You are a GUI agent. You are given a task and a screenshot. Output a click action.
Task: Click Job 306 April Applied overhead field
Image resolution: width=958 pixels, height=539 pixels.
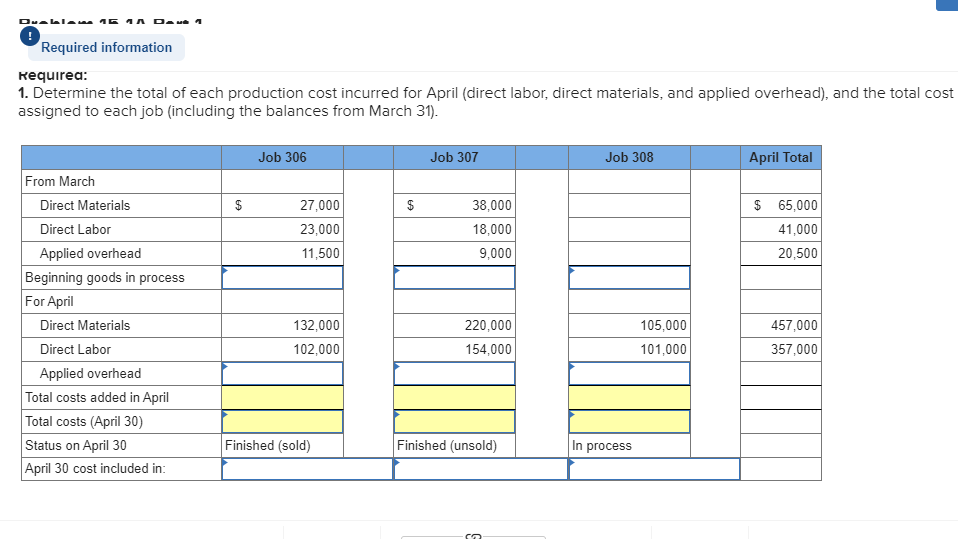point(282,373)
